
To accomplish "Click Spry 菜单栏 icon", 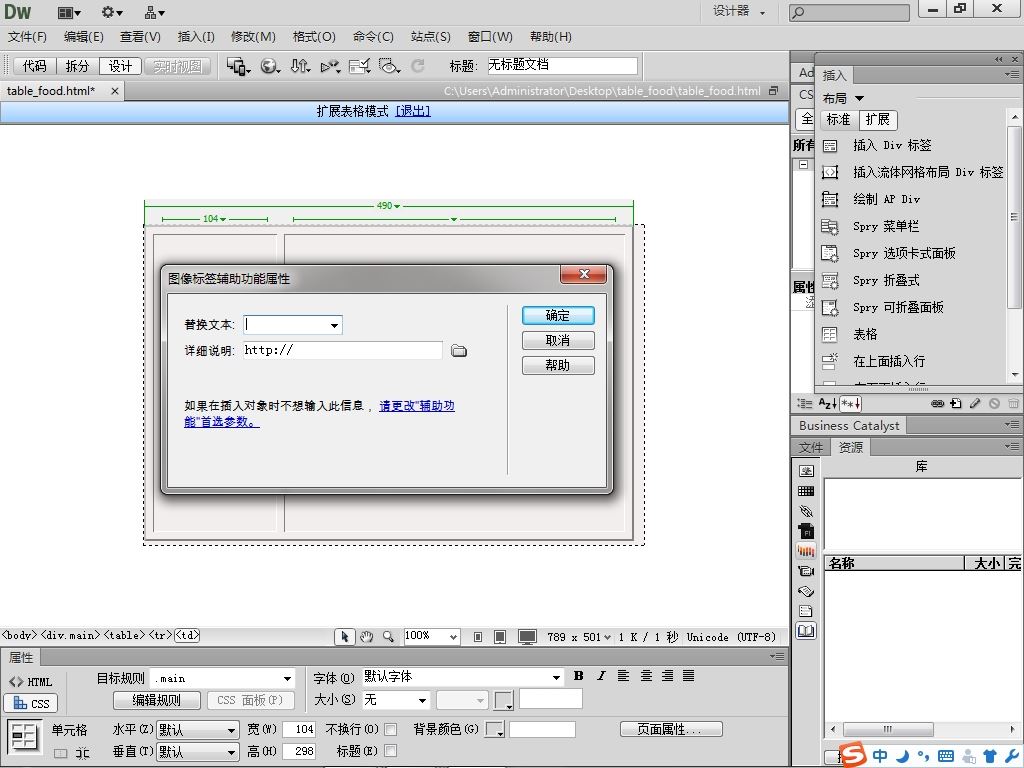I will (829, 227).
